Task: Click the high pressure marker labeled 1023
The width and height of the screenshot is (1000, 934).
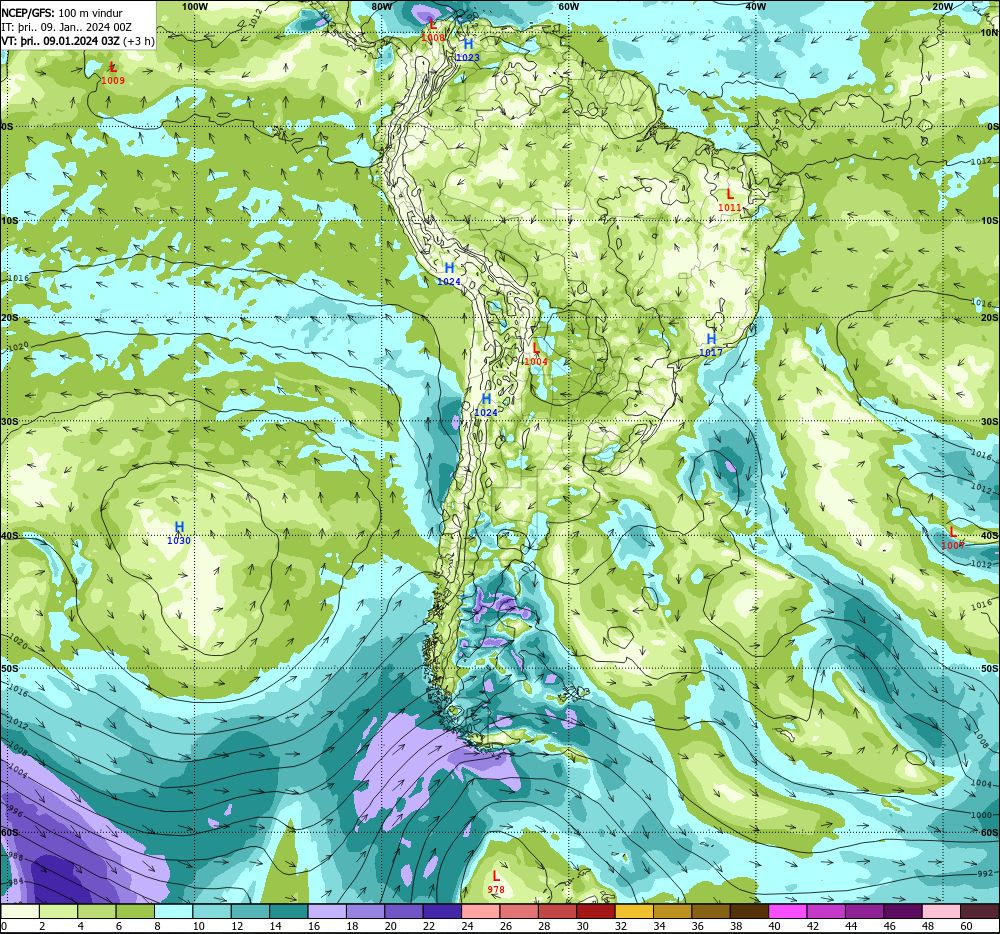Action: coord(467,50)
